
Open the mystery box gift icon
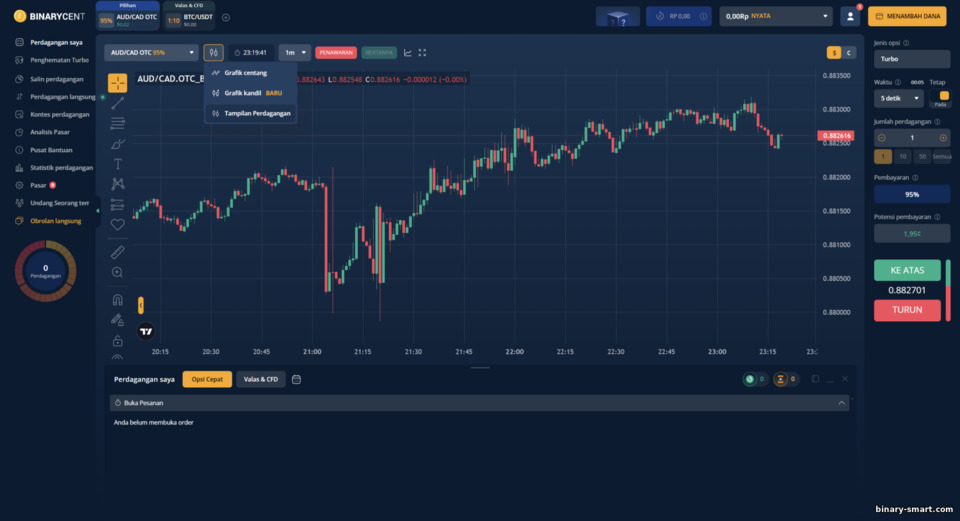click(618, 17)
